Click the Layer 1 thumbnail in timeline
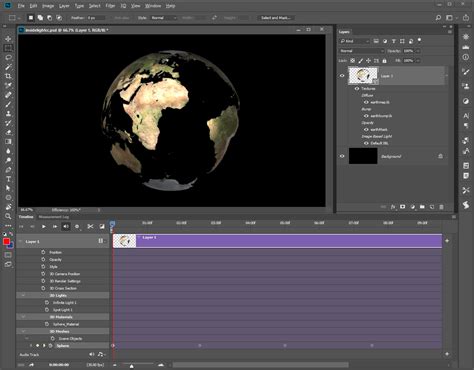474x370 pixels. pyautogui.click(x=125, y=241)
